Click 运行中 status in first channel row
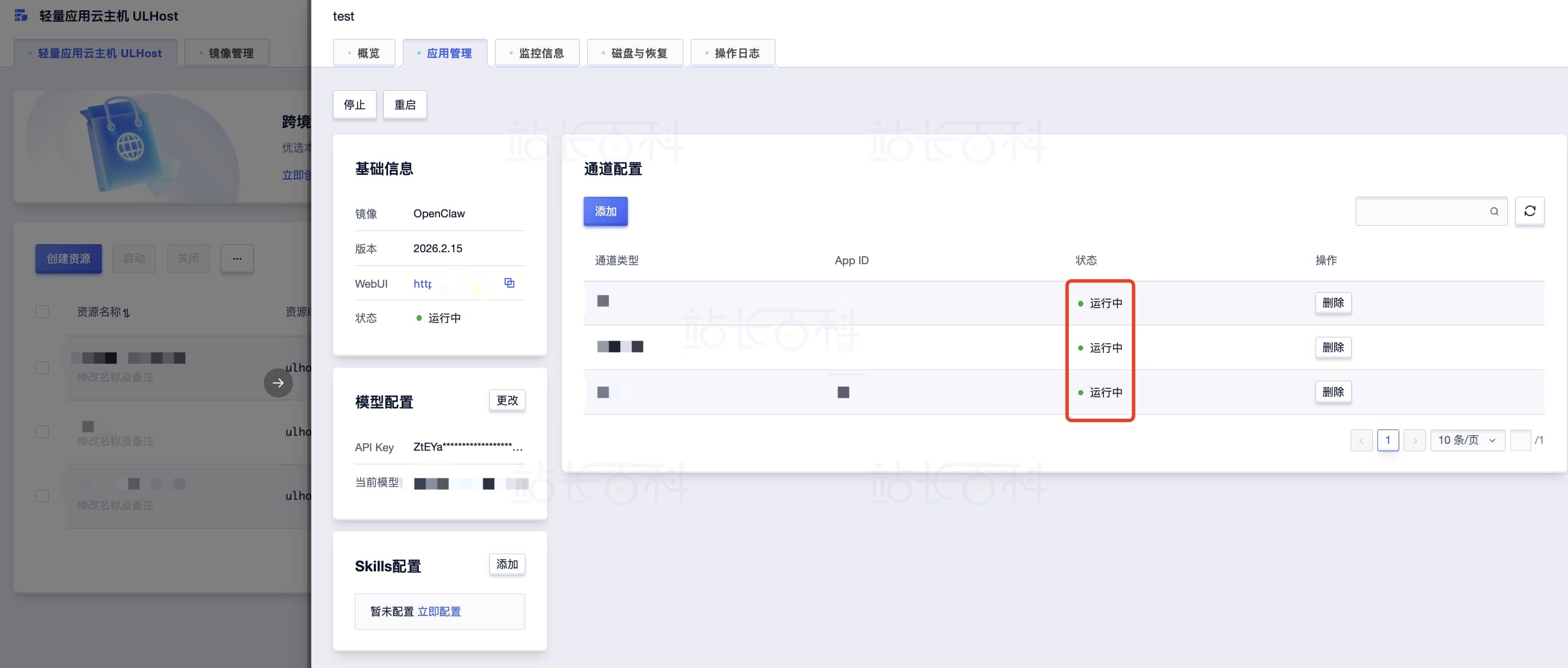 coord(1106,303)
